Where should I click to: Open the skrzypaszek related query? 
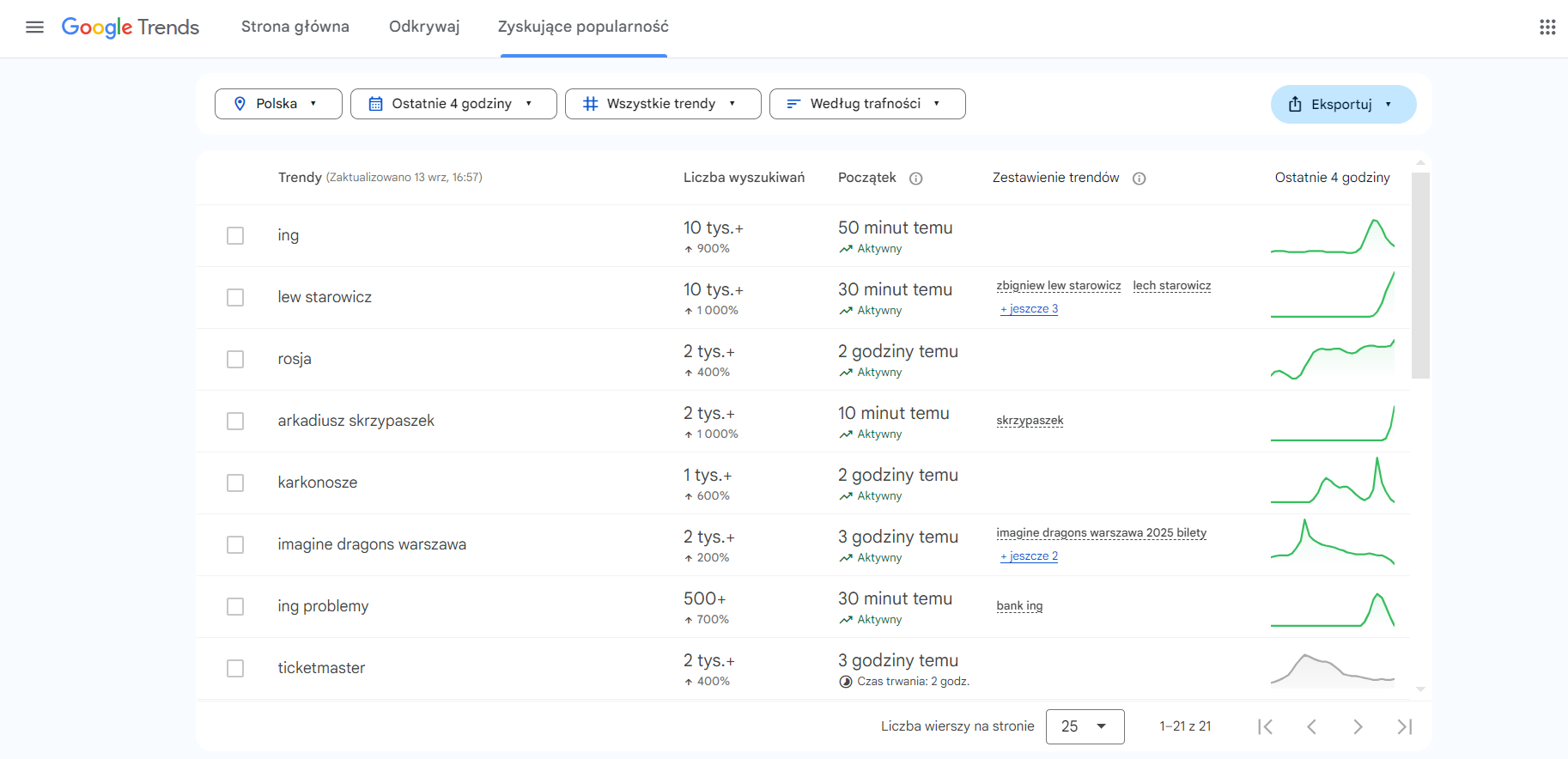1030,421
